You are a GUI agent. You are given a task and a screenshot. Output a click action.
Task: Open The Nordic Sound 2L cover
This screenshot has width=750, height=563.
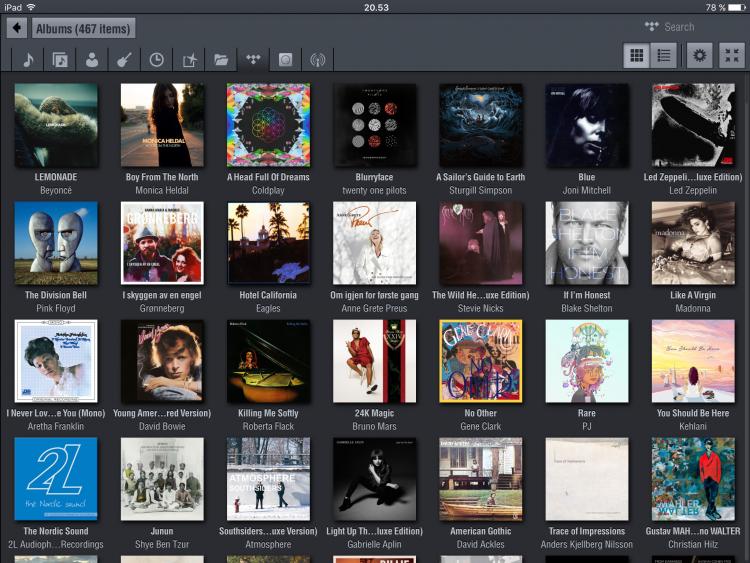56,479
